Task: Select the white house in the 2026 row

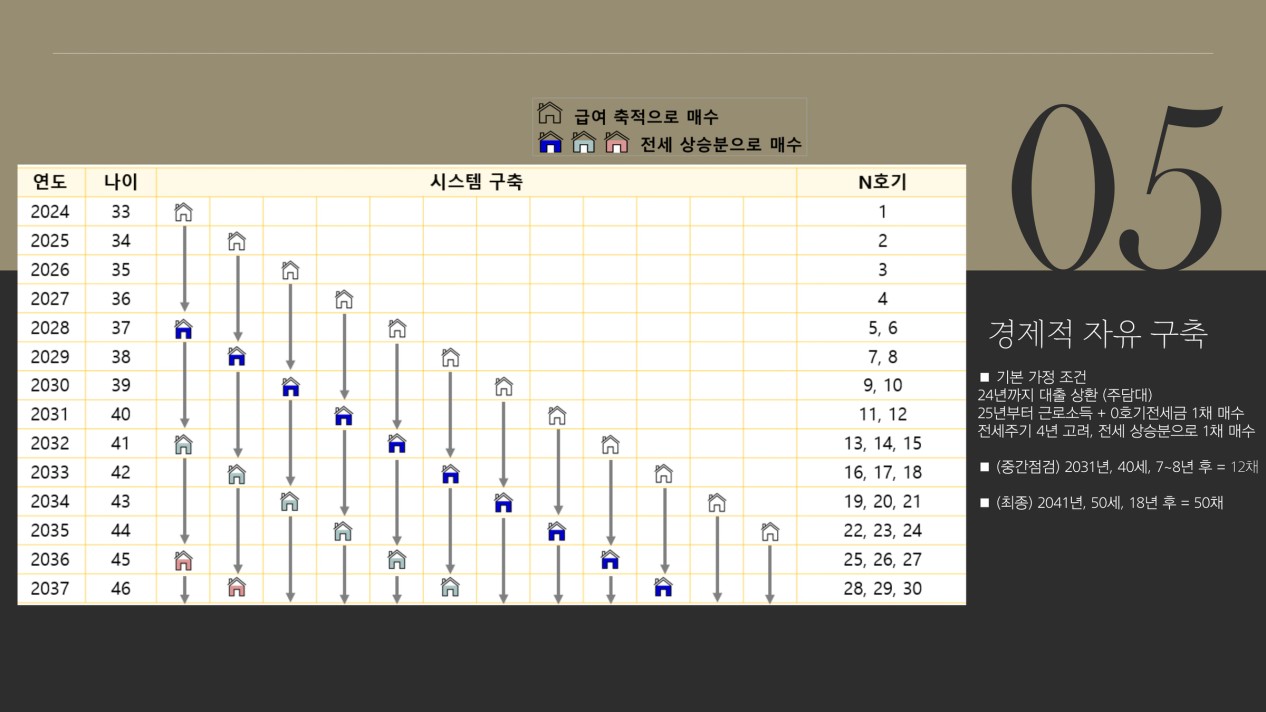Action: pos(290,270)
